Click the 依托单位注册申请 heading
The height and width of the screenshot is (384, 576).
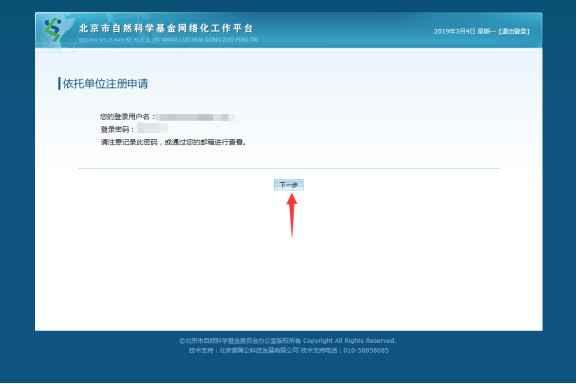click(105, 83)
